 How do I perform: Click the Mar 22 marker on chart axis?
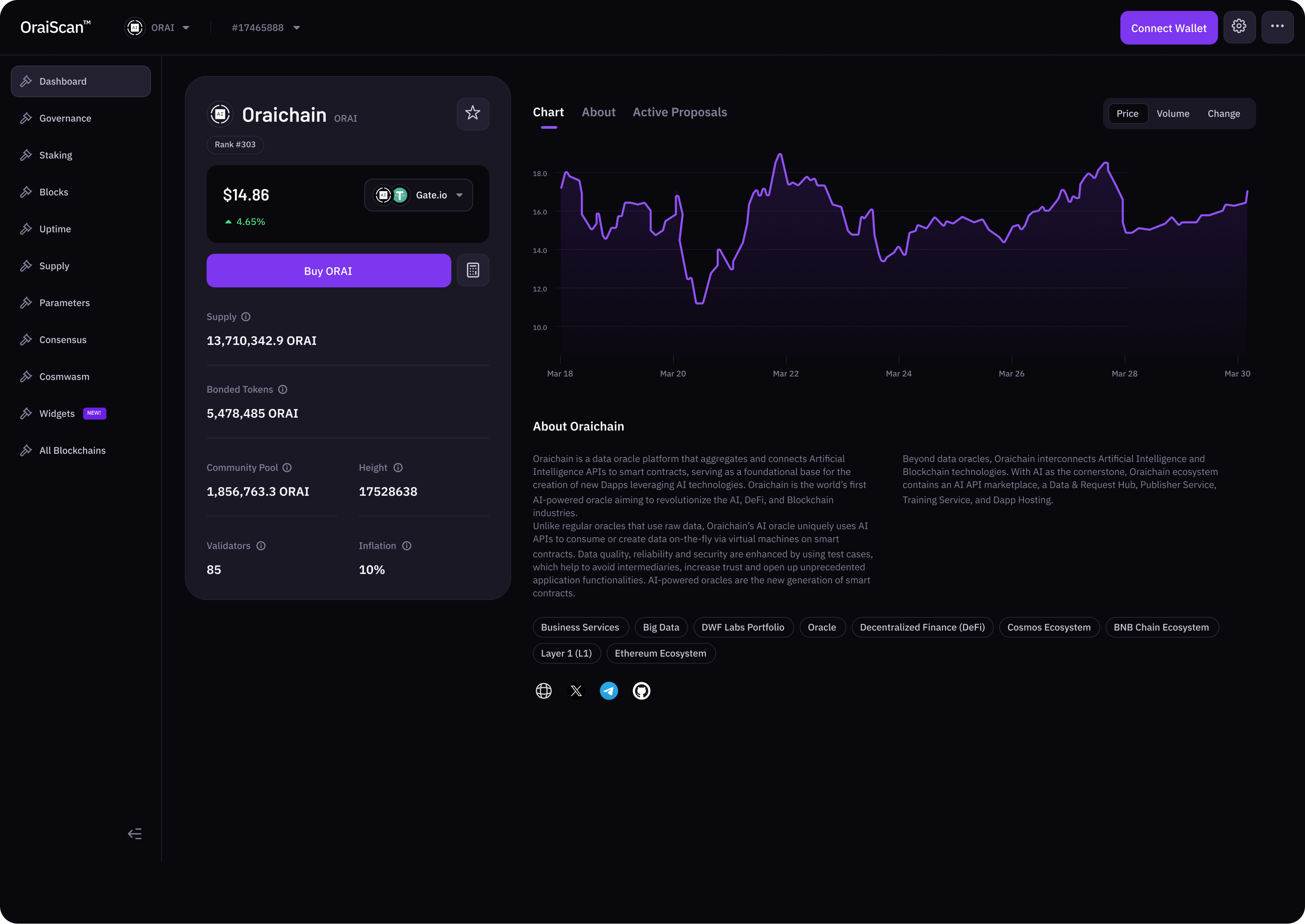786,374
